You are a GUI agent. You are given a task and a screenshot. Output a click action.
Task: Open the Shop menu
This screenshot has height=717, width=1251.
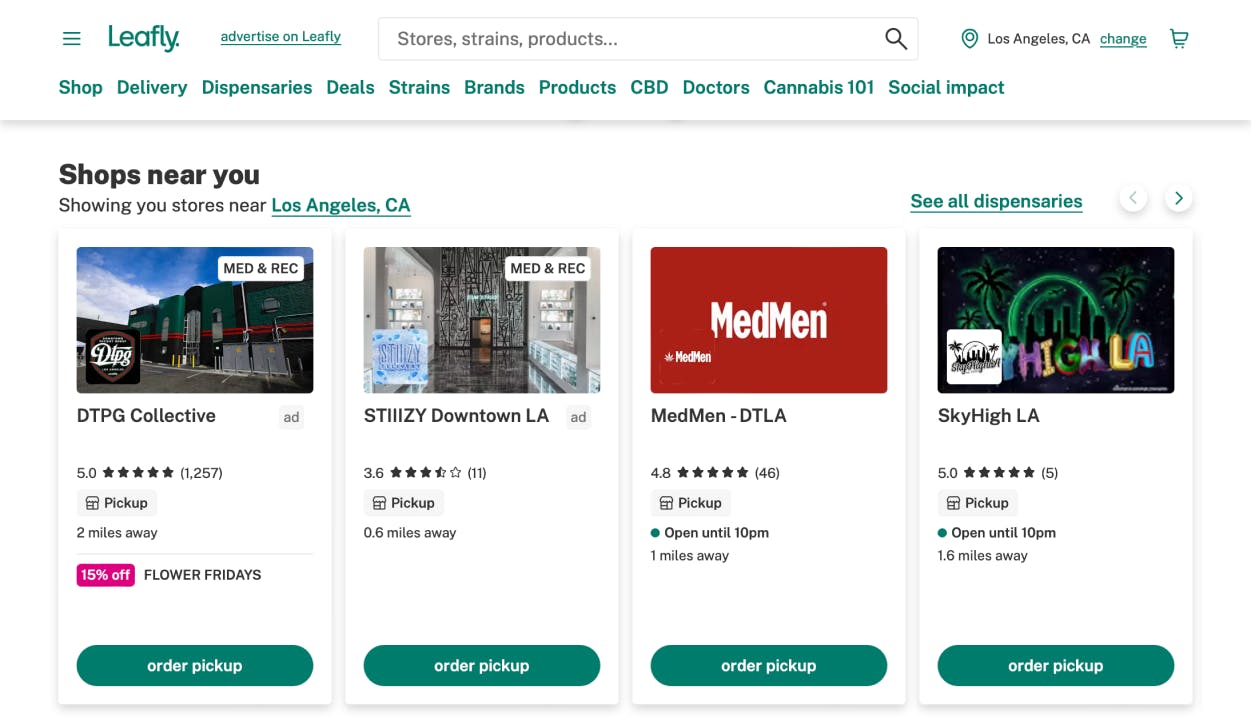[81, 87]
